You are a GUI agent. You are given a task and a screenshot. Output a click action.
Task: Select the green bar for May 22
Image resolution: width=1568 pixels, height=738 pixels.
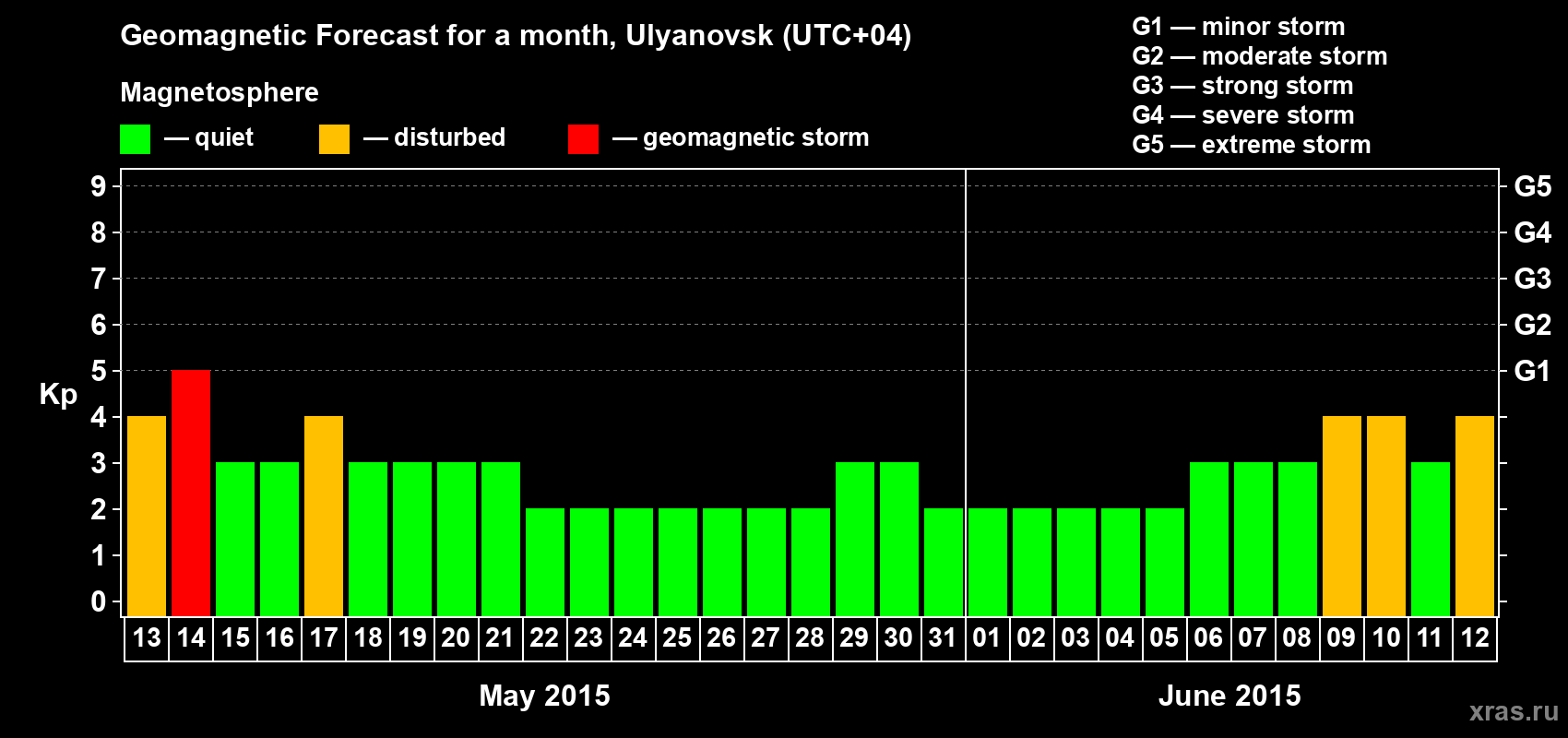tap(545, 563)
